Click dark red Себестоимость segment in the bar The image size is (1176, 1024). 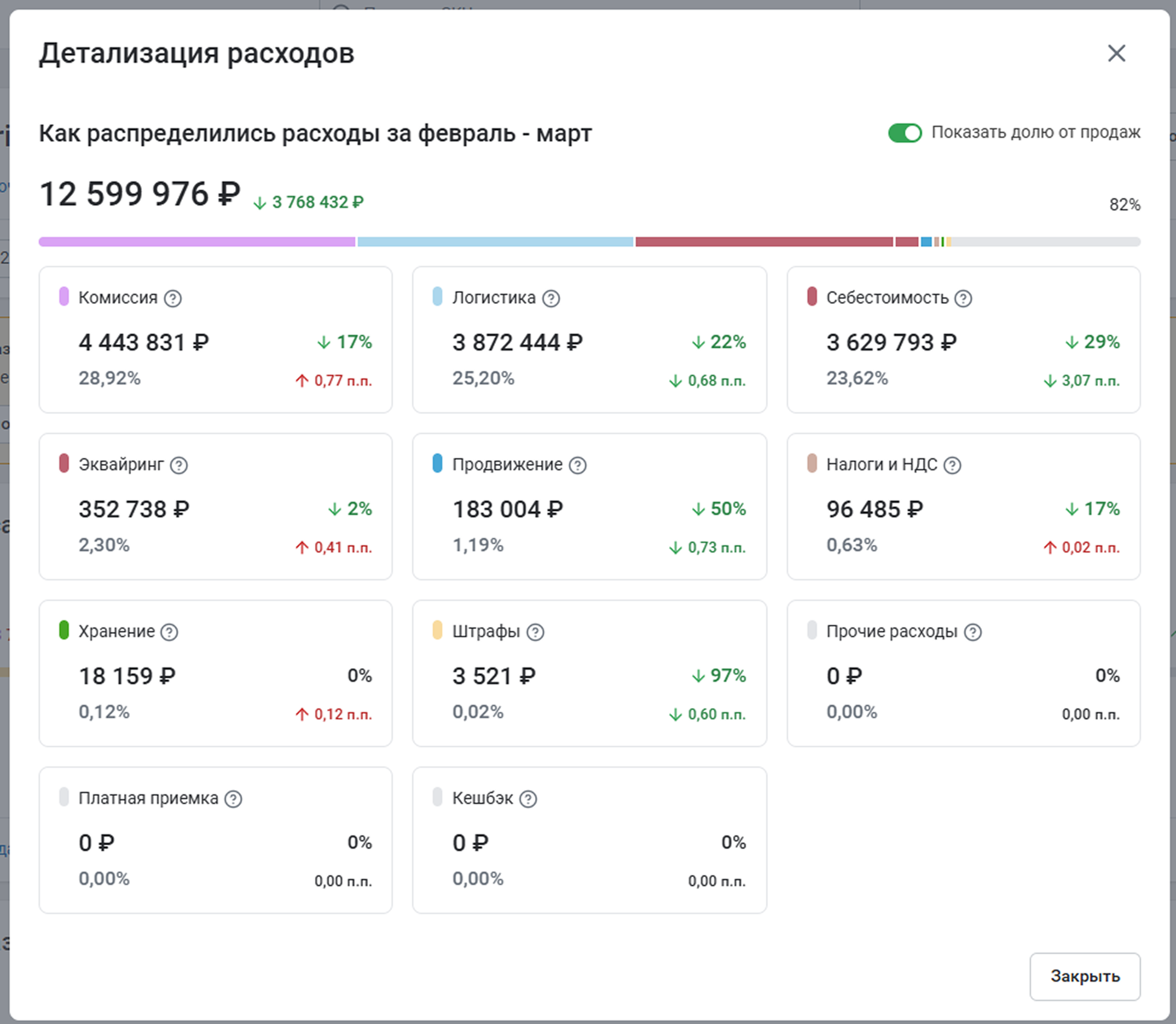point(763,242)
